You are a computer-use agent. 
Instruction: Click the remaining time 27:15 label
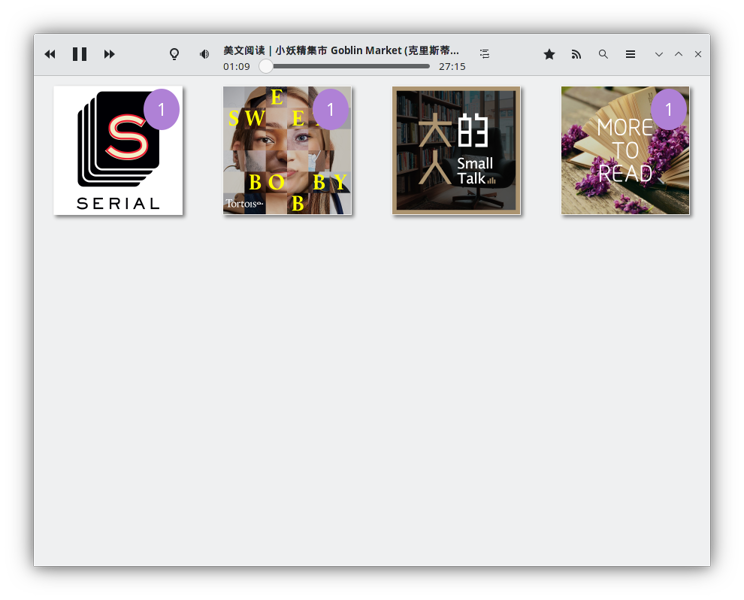click(452, 67)
